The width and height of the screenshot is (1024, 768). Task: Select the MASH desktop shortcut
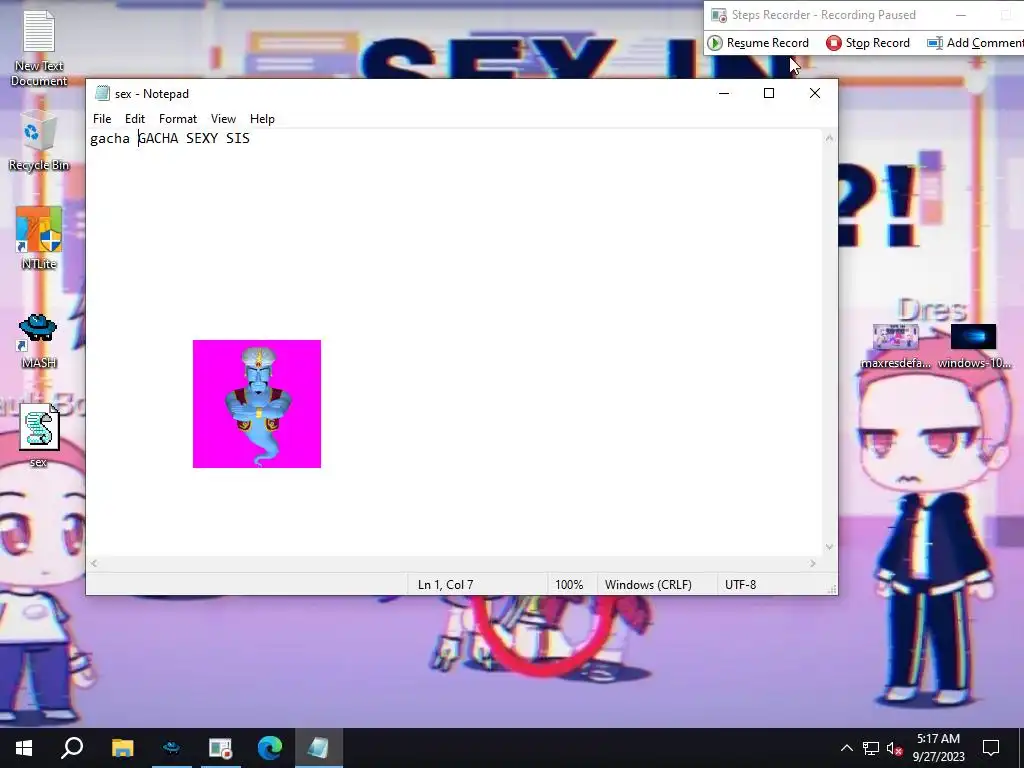39,340
